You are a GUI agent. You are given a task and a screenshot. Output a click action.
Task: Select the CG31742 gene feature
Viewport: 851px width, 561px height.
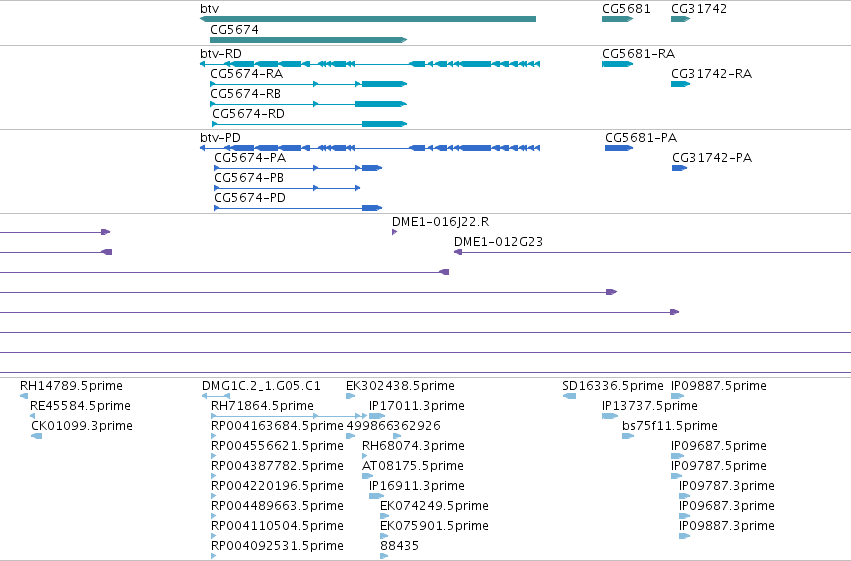681,19
